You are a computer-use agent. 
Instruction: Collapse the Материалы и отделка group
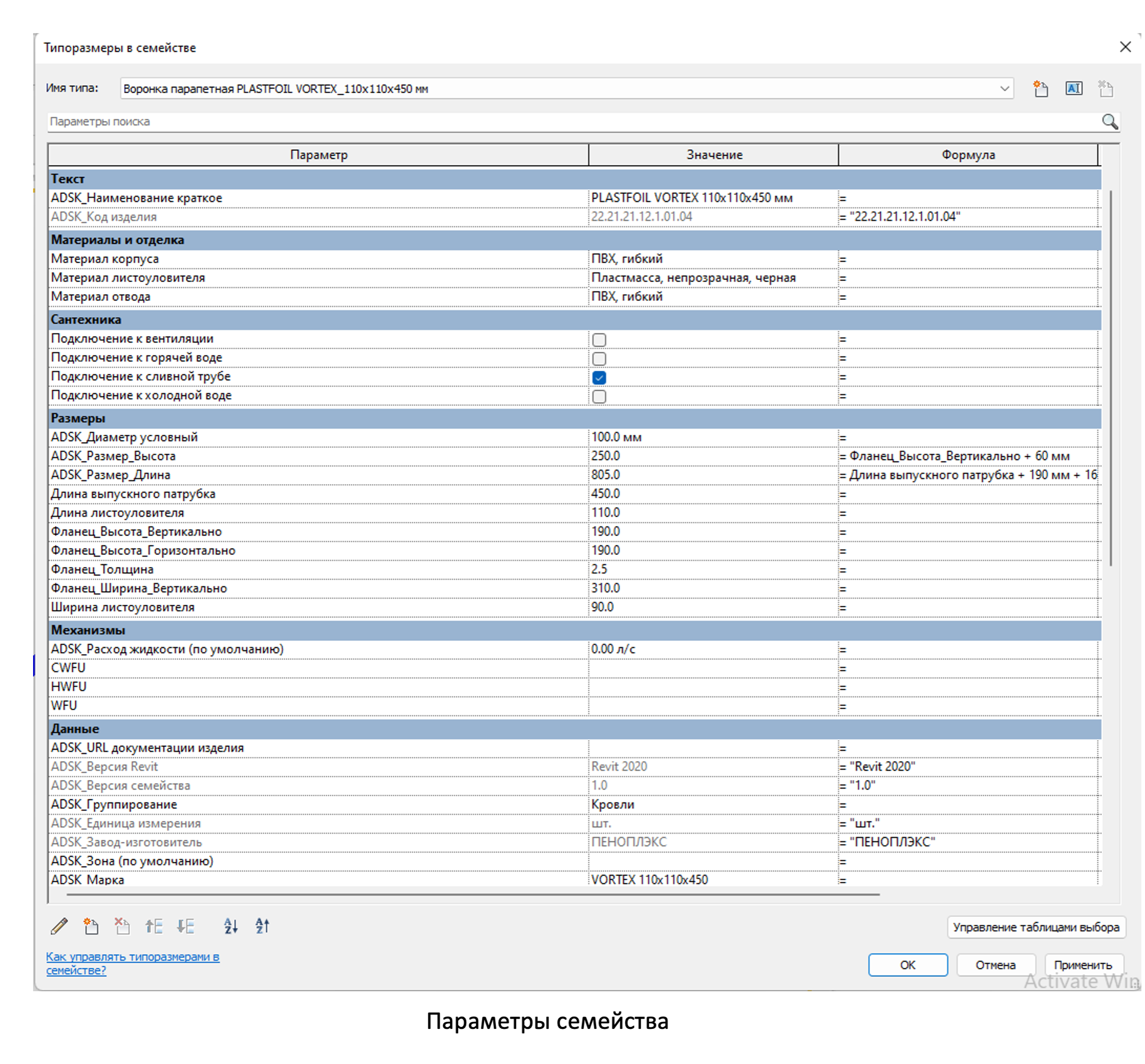click(575, 240)
